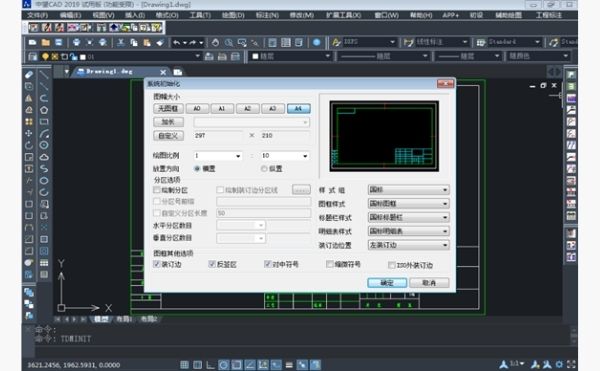
Task: Click the settings gear in status bar
Action: click(559, 364)
